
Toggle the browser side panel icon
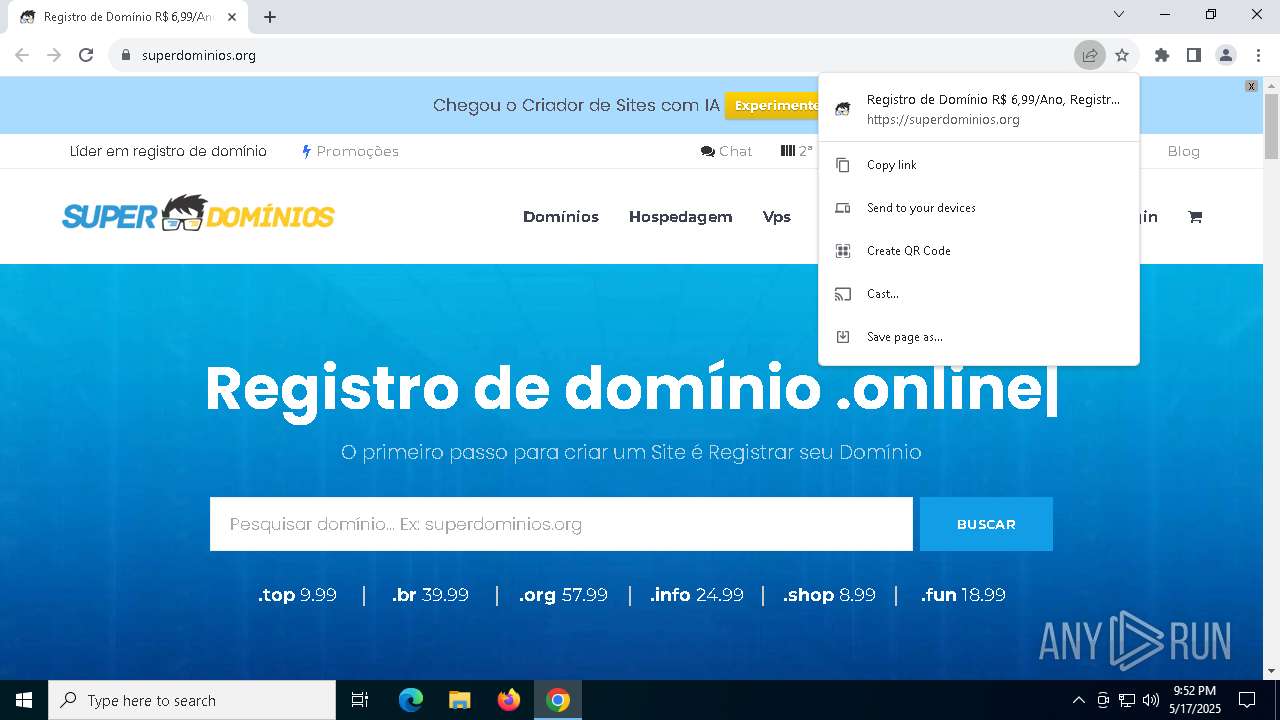1194,55
